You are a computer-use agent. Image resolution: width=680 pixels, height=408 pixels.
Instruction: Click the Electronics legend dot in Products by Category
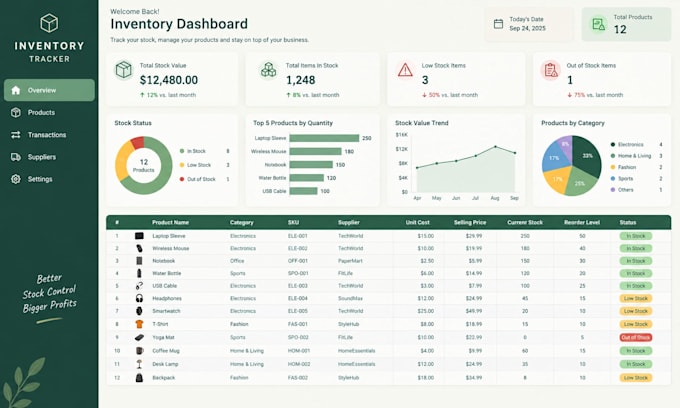pyautogui.click(x=613, y=144)
